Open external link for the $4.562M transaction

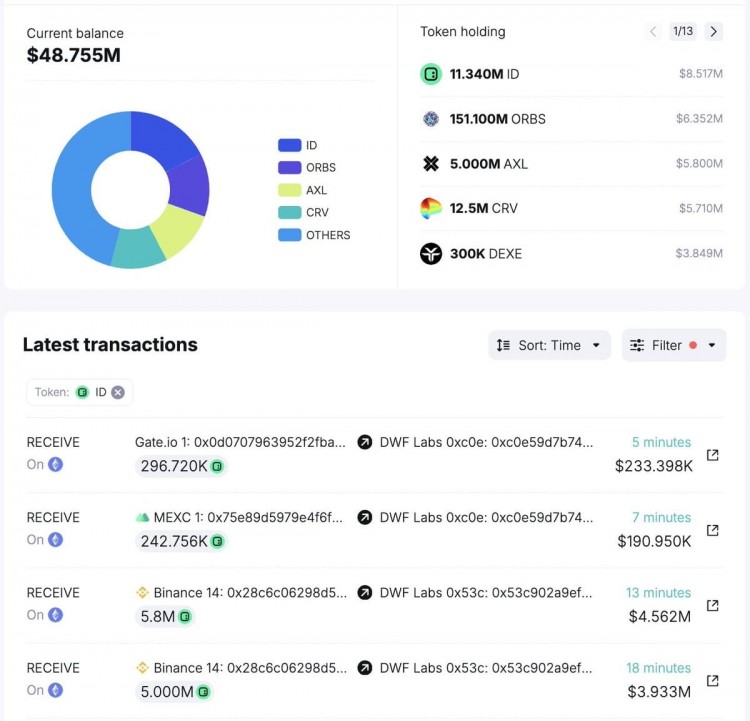712,605
